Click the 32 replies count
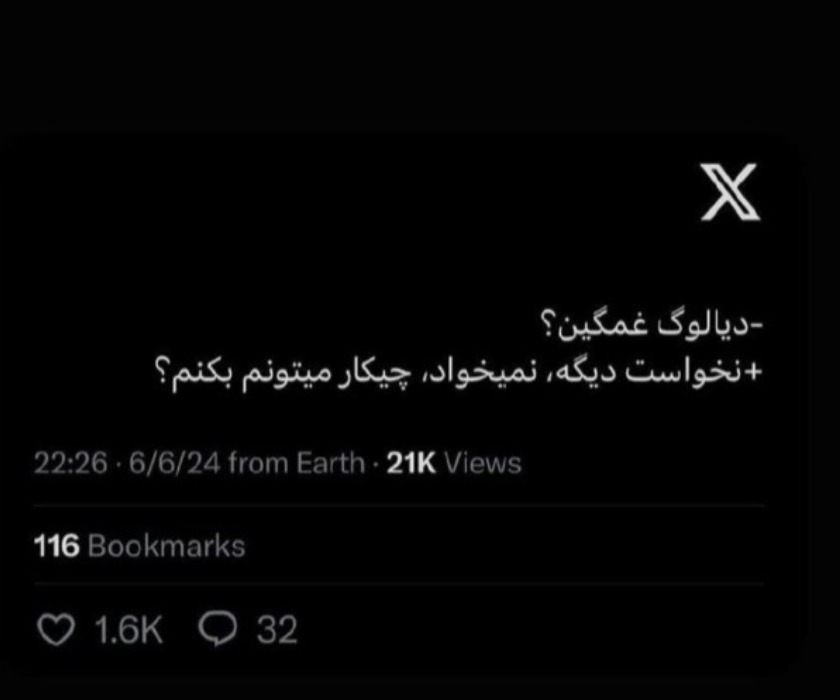Viewport: 840px width, 700px height. click(x=276, y=629)
